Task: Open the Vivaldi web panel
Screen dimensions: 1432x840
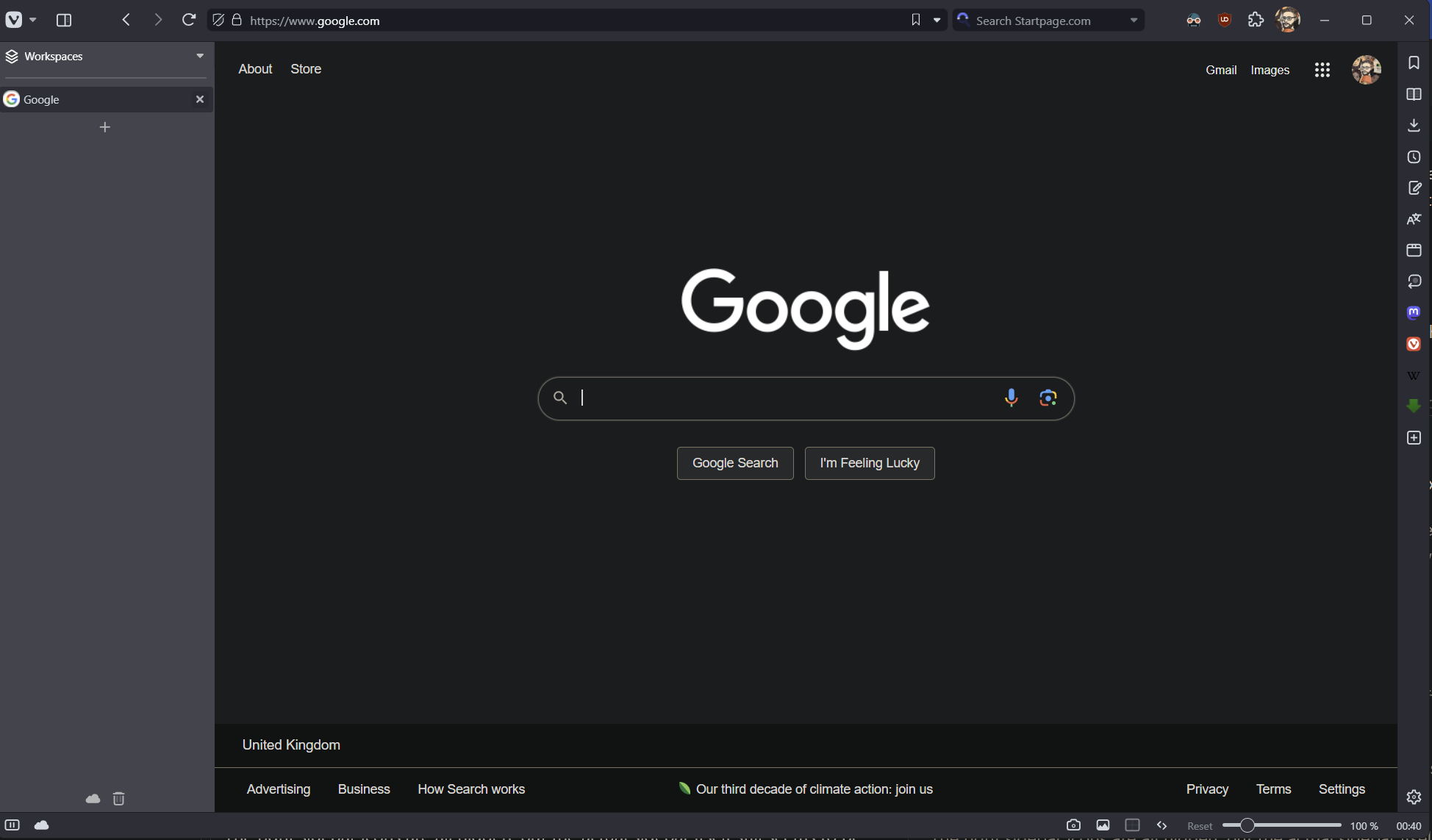Action: tap(1414, 344)
